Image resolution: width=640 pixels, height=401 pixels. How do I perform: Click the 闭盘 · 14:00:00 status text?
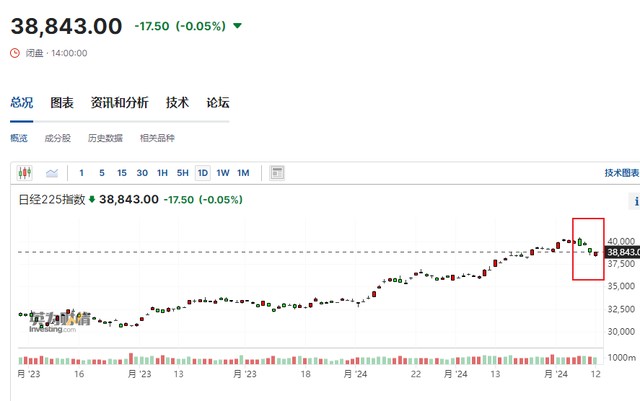[x=56, y=53]
